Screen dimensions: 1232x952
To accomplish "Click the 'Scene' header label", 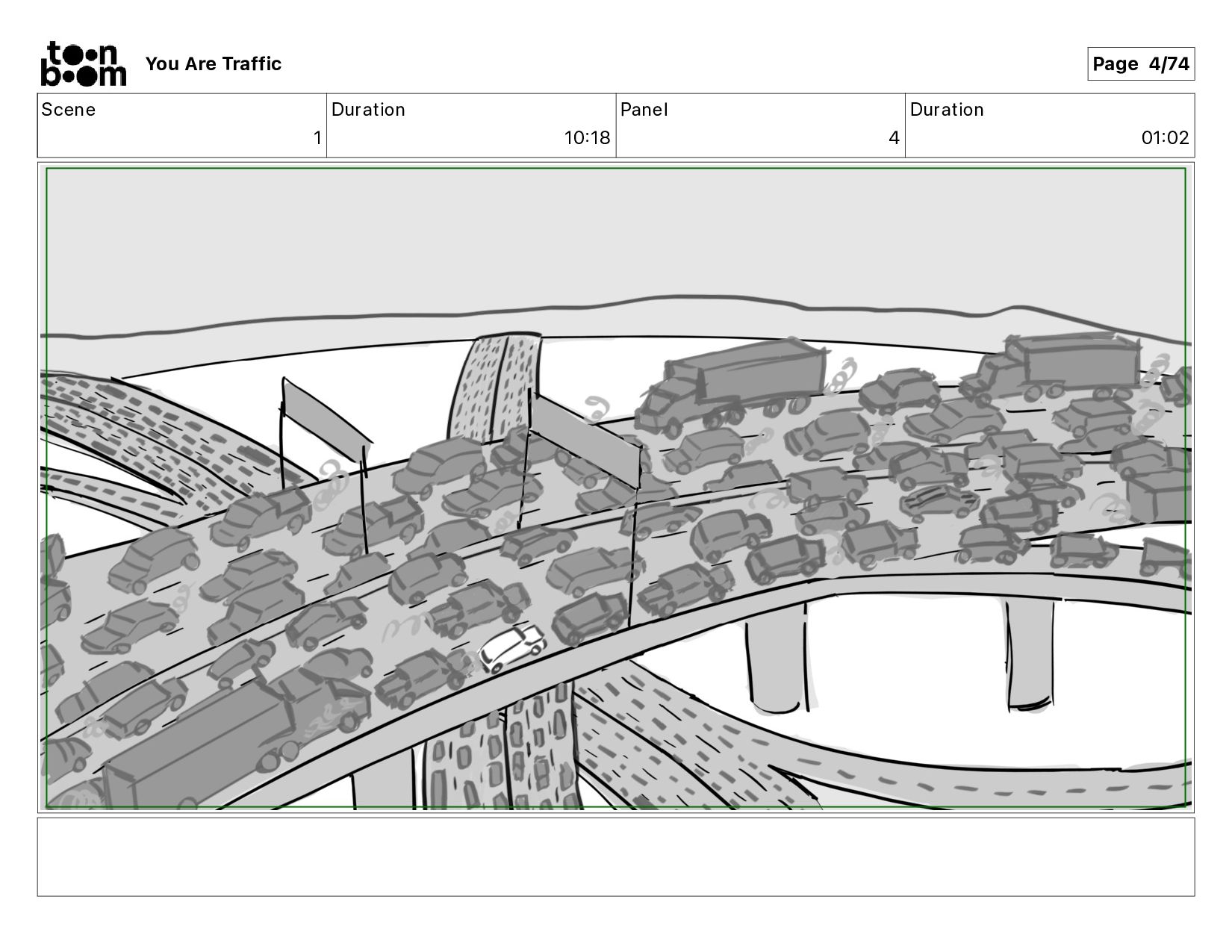I will tap(69, 110).
